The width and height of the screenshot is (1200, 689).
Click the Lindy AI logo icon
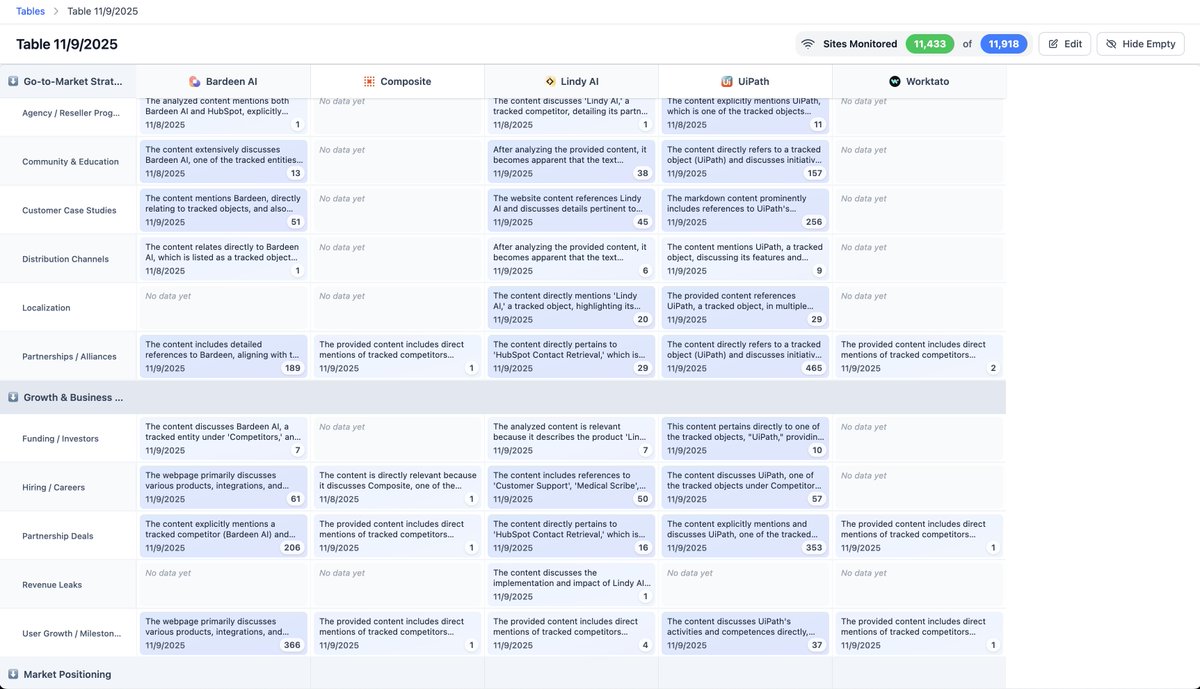550,81
